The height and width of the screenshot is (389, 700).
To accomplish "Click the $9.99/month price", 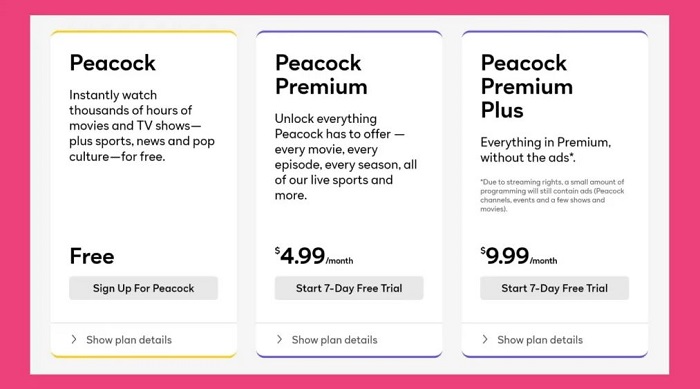I will 519,256.
